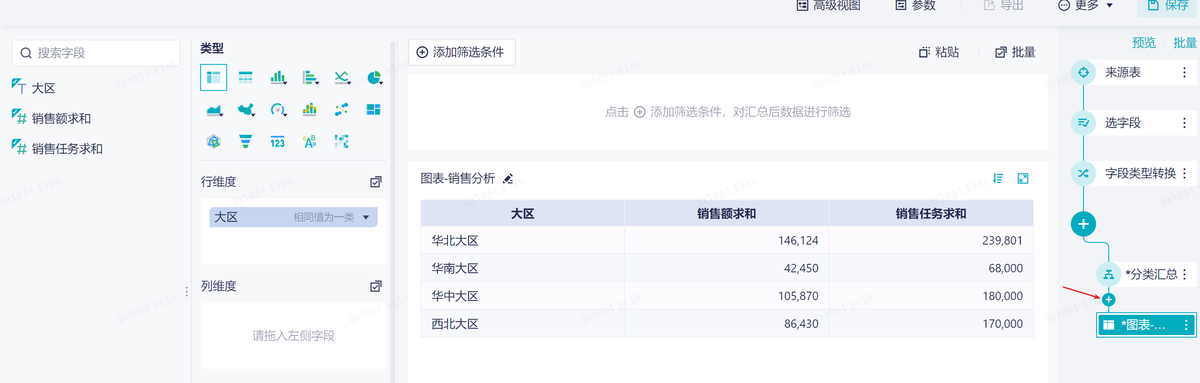1200x383 pixels.
Task: Click the 华南大区 table cell
Action: (522, 268)
